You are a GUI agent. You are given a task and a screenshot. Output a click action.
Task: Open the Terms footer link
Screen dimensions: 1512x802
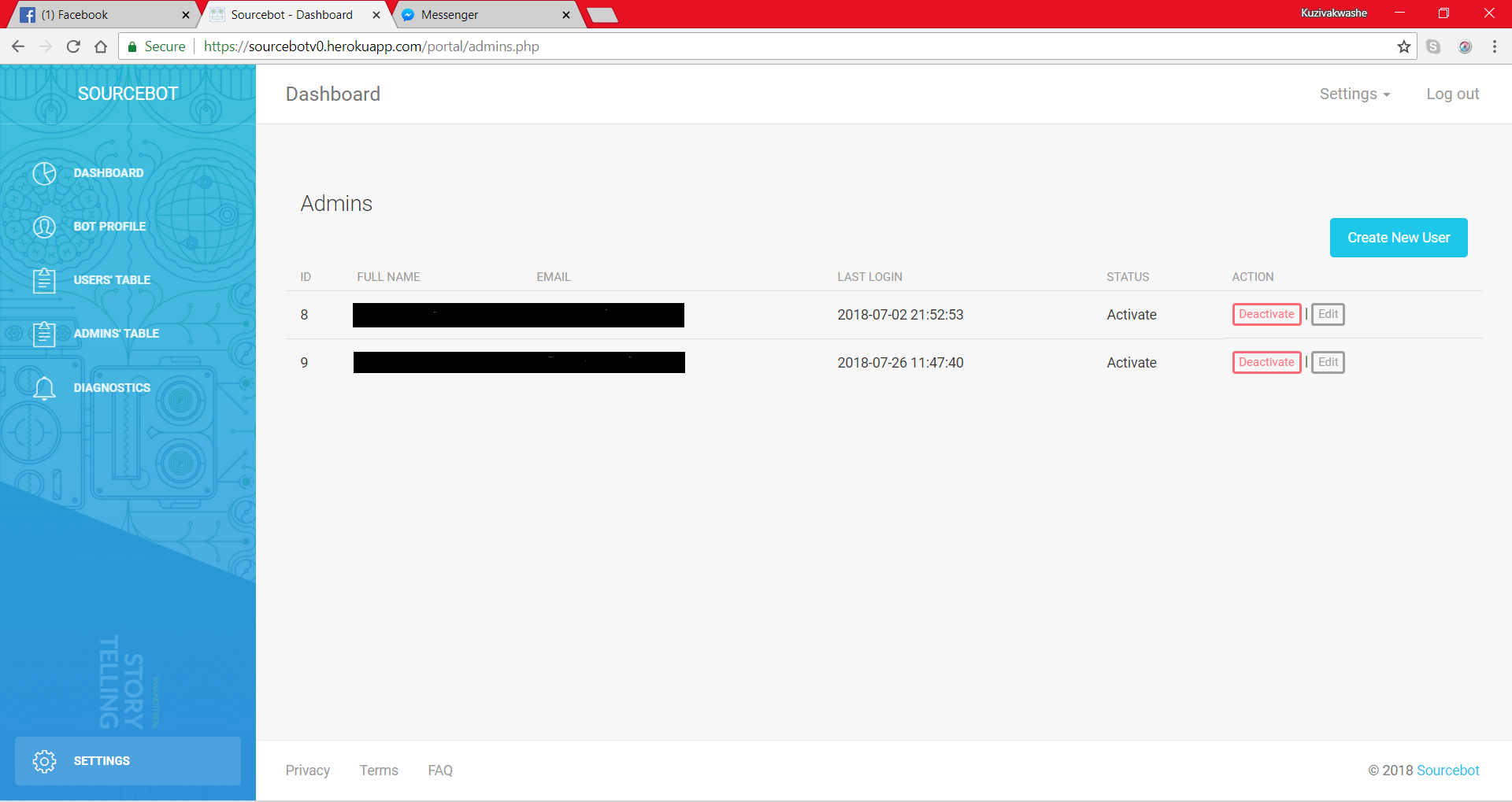pos(379,771)
